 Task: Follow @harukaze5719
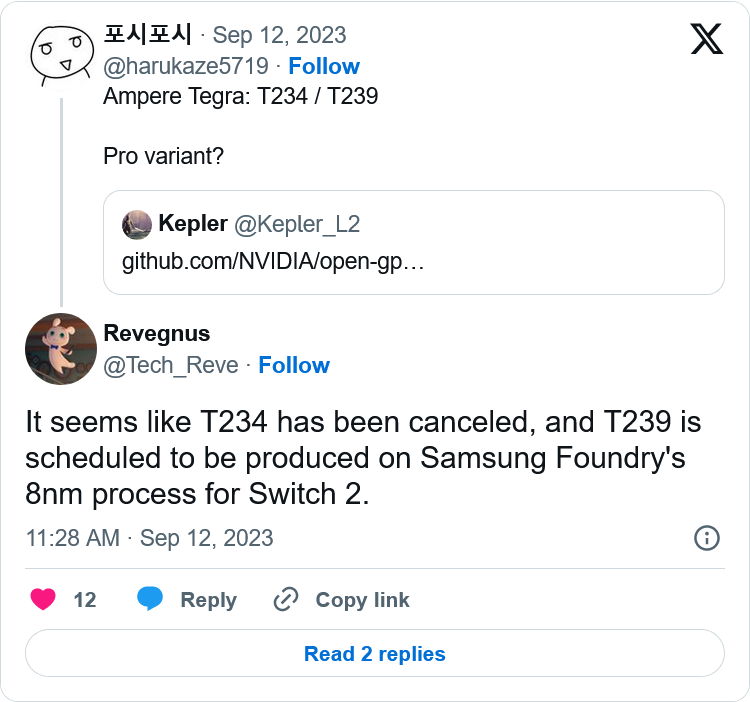324,66
